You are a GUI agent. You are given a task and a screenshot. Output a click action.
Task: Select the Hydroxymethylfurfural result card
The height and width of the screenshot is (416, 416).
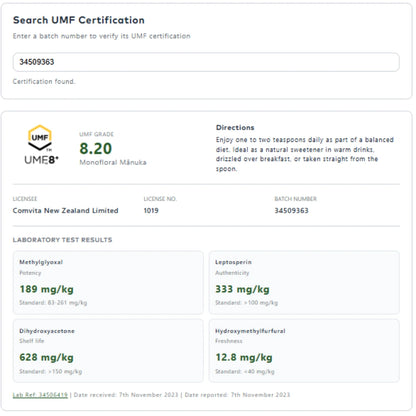pyautogui.click(x=304, y=351)
